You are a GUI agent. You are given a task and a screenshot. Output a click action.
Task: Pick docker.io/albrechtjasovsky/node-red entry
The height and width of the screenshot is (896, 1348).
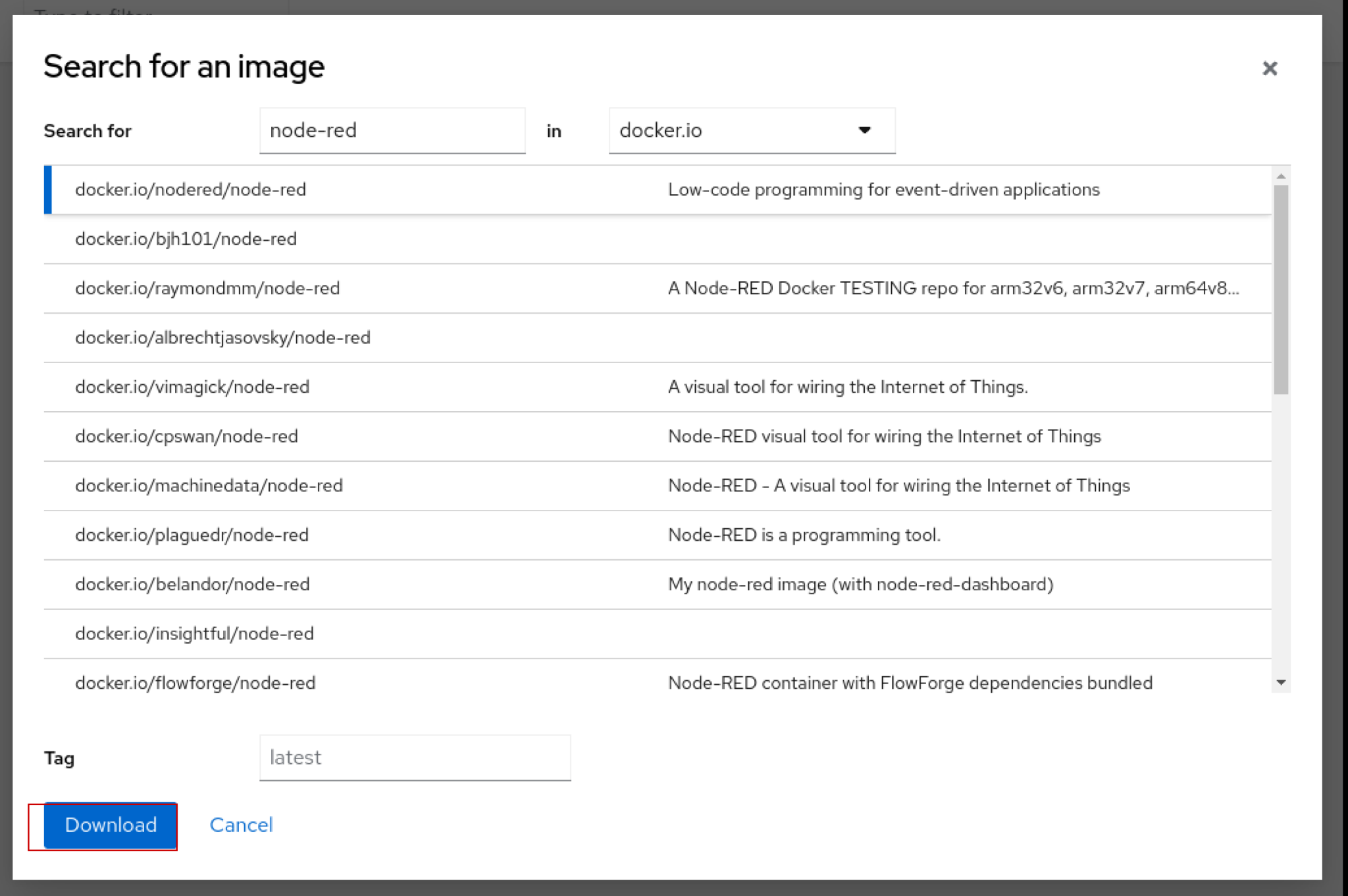pos(222,338)
